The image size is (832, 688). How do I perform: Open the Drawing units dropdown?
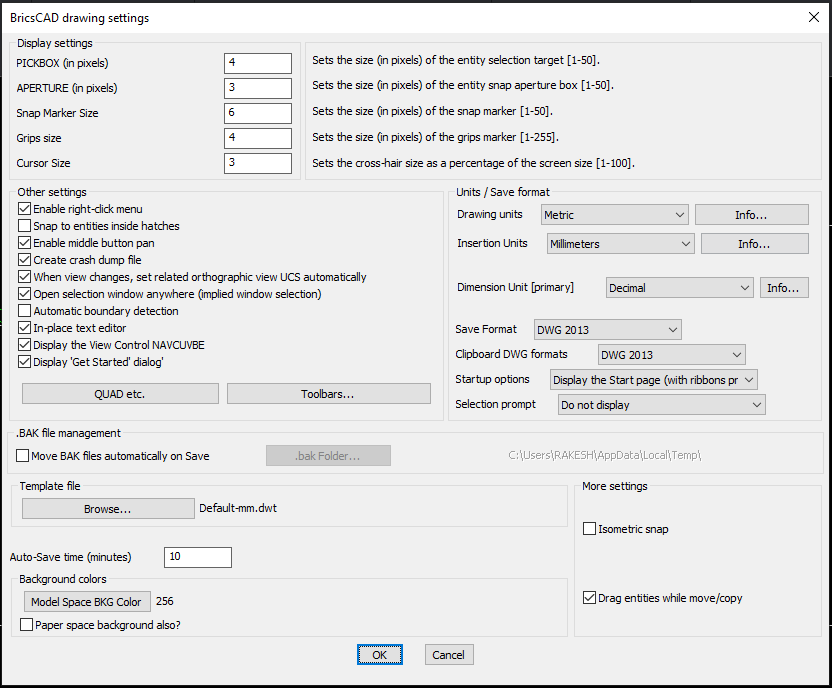614,215
